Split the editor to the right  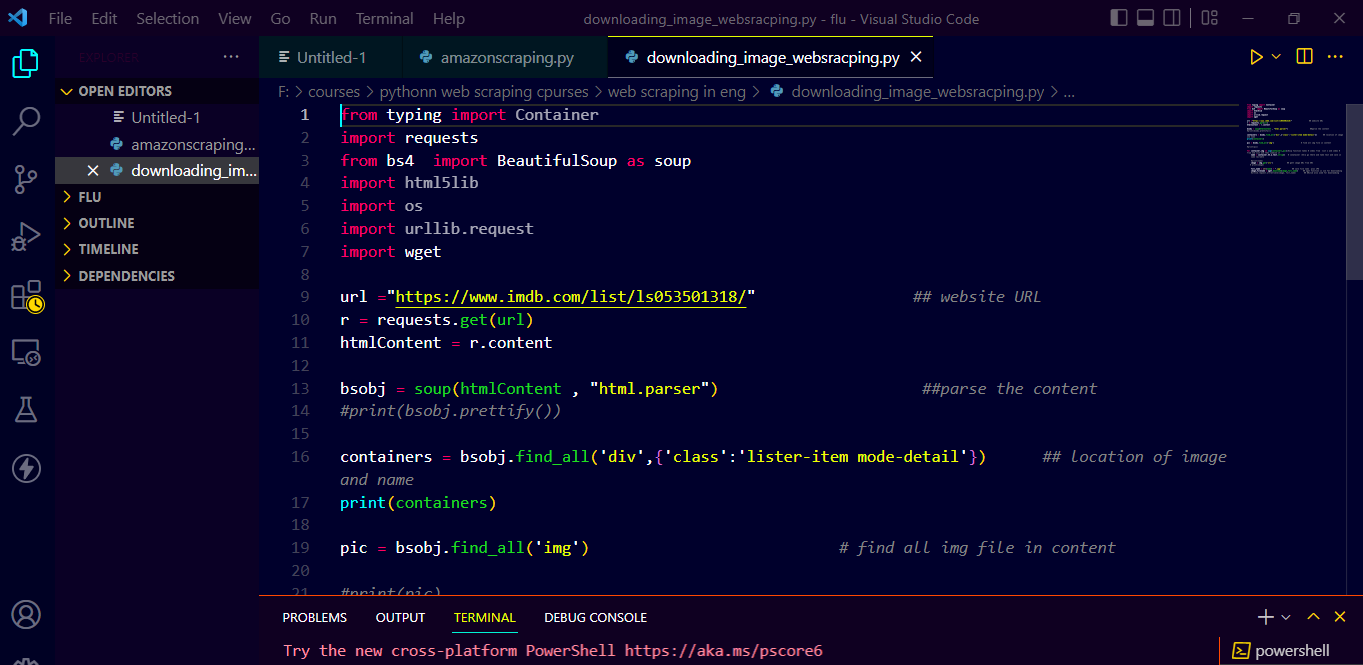point(1304,57)
